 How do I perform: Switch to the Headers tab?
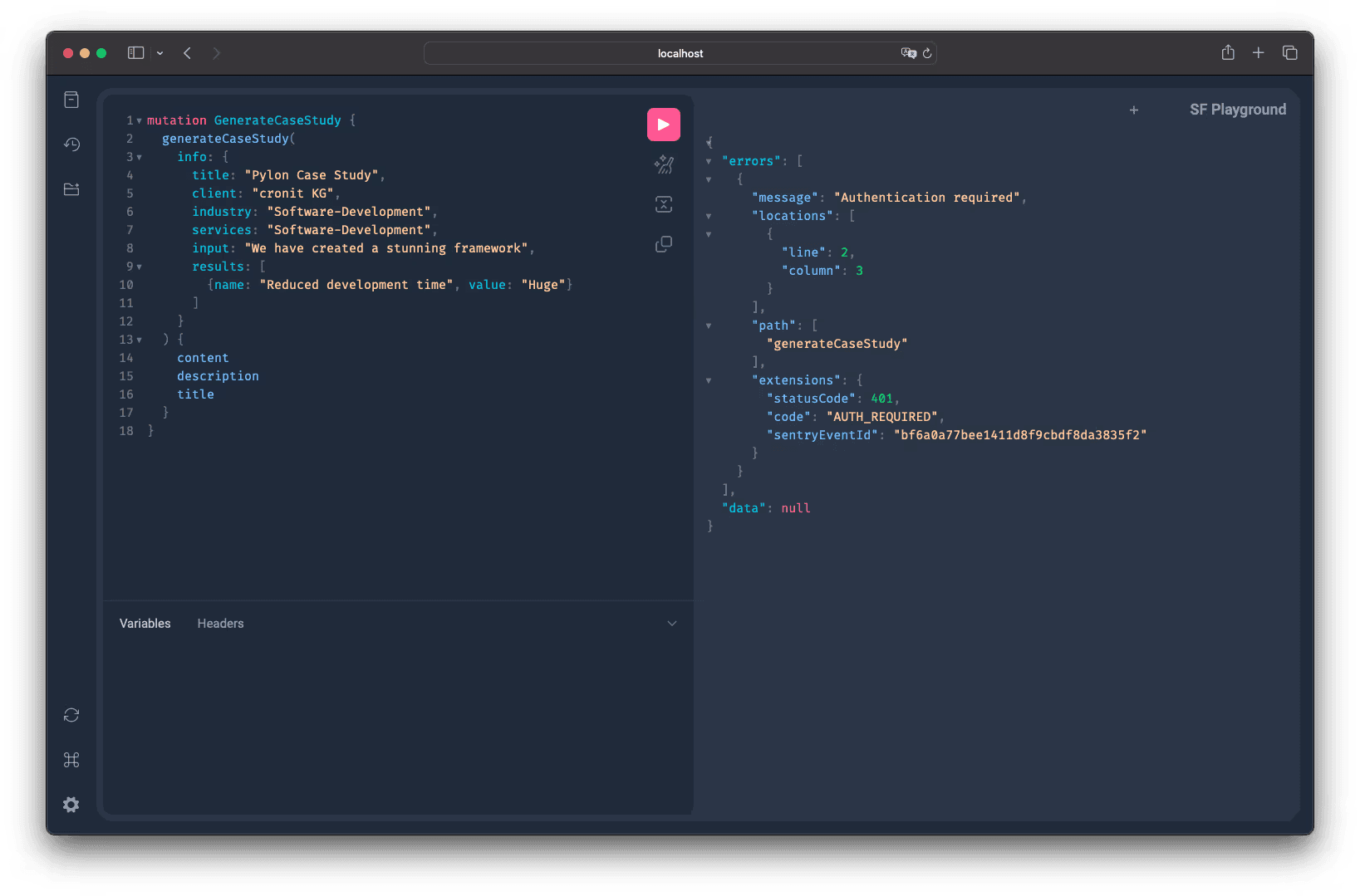tap(220, 623)
